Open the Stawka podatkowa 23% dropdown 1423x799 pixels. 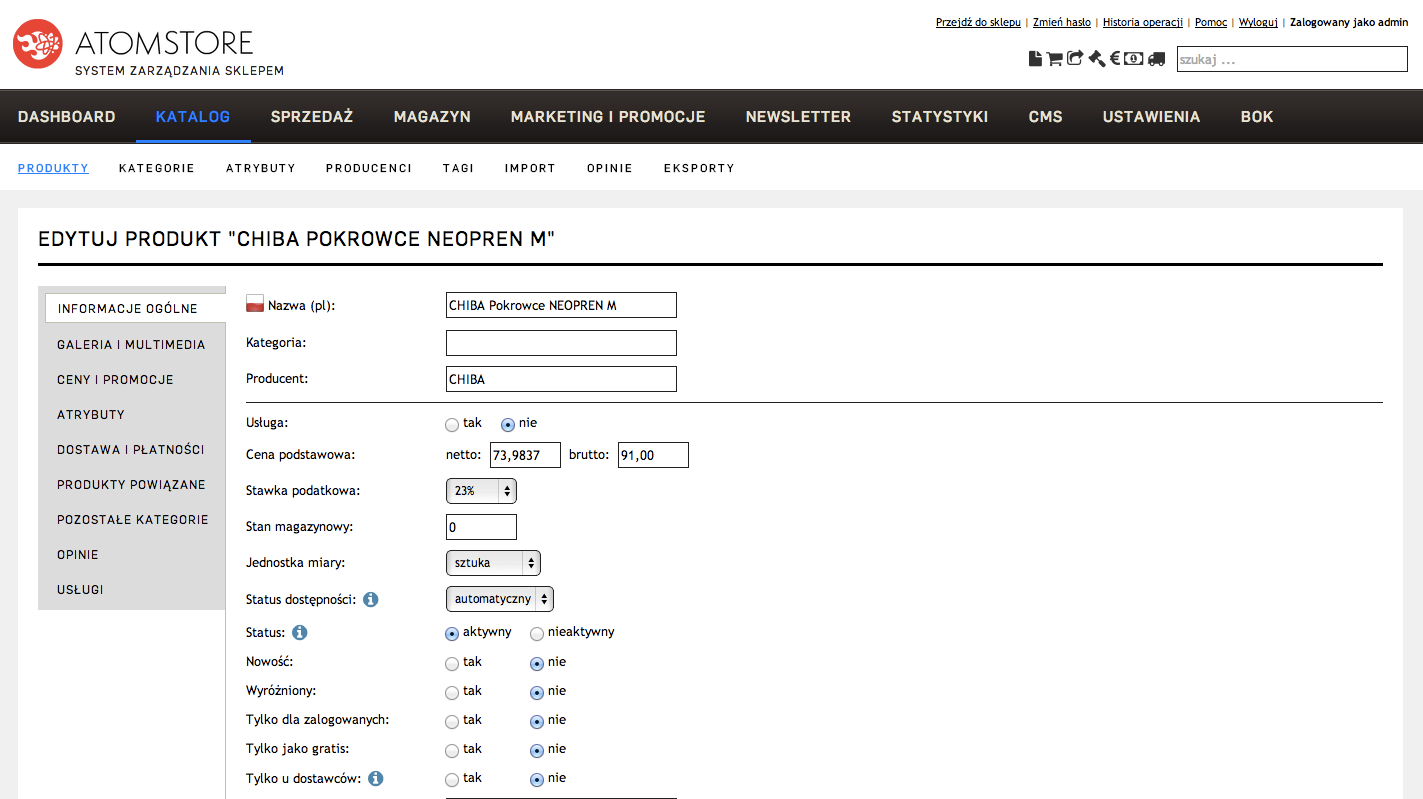[481, 491]
